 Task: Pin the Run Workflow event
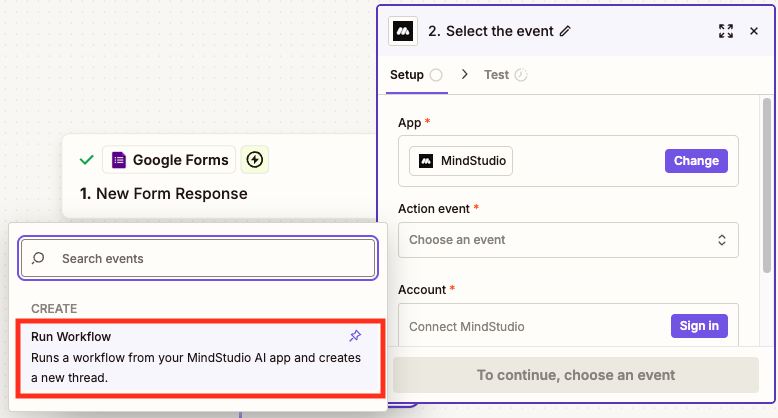355,336
